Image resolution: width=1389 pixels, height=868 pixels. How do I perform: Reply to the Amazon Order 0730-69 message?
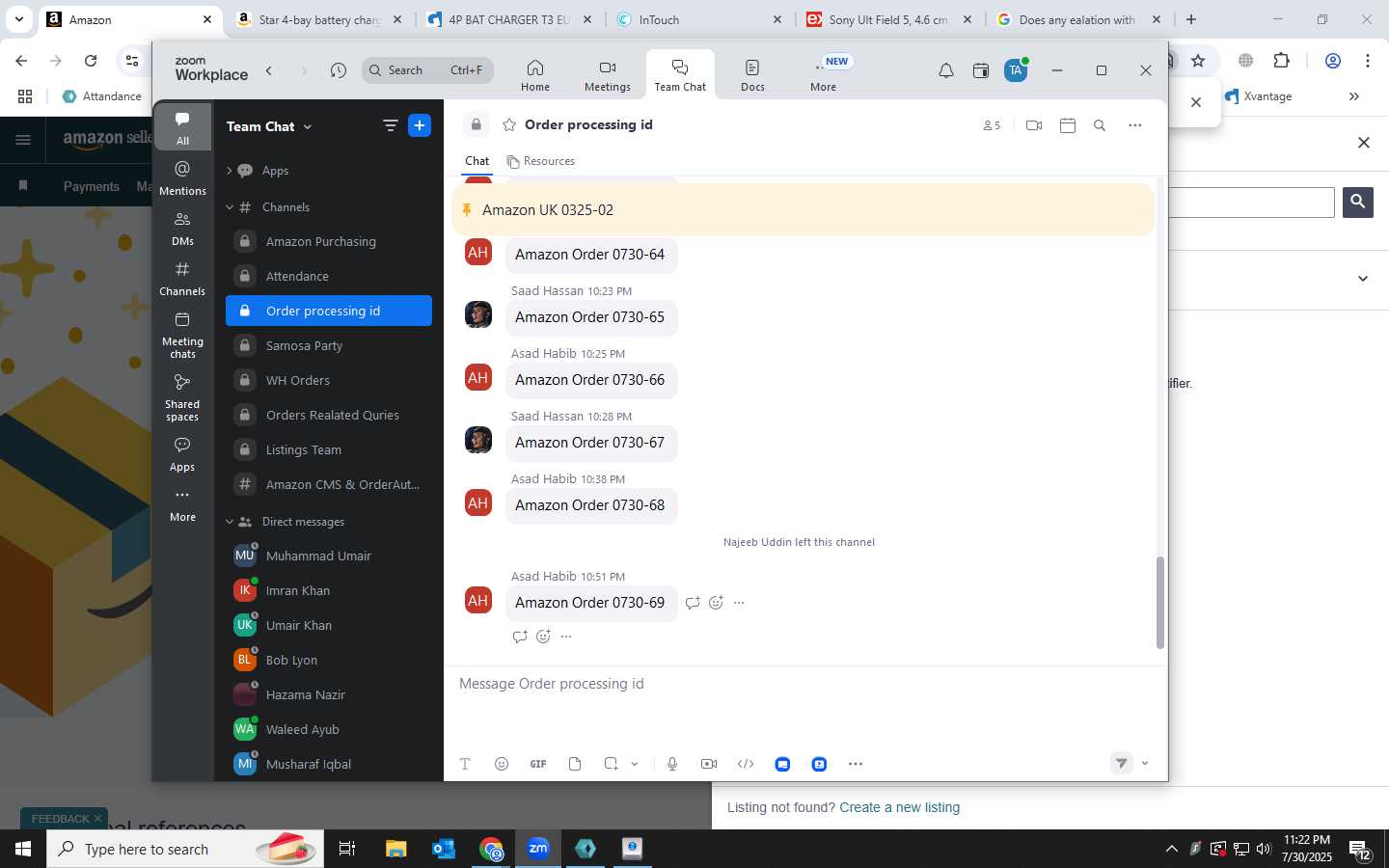point(693,603)
